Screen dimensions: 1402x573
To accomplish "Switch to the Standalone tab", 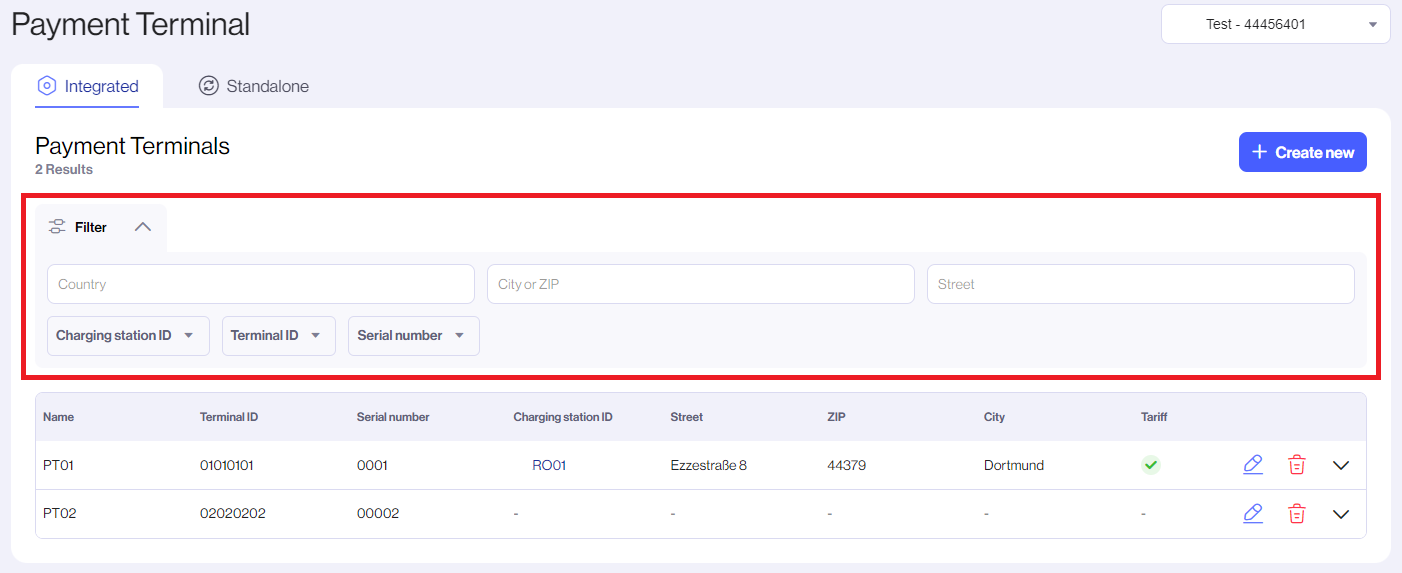I will 254,86.
